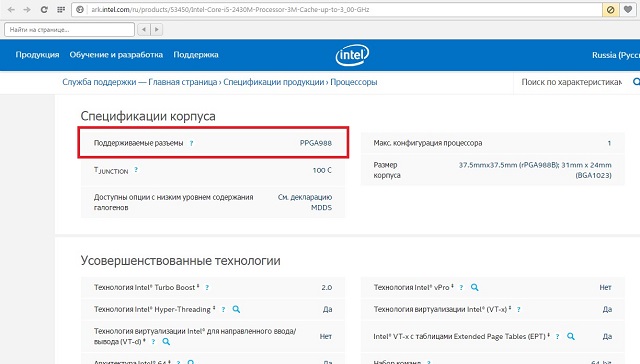Open См. декларацию MDDS link
640x364 pixels.
click(x=305, y=202)
